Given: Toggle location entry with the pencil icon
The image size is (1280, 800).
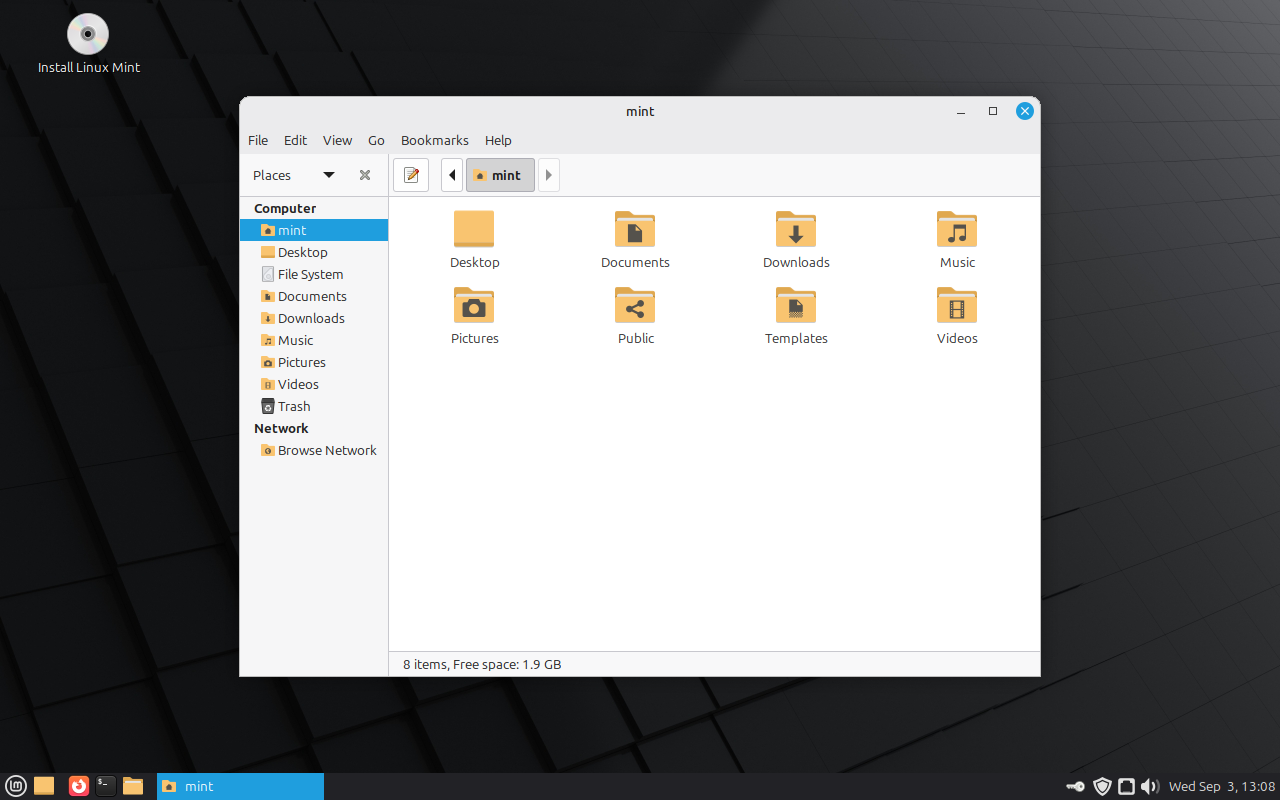Looking at the screenshot, I should coord(411,175).
